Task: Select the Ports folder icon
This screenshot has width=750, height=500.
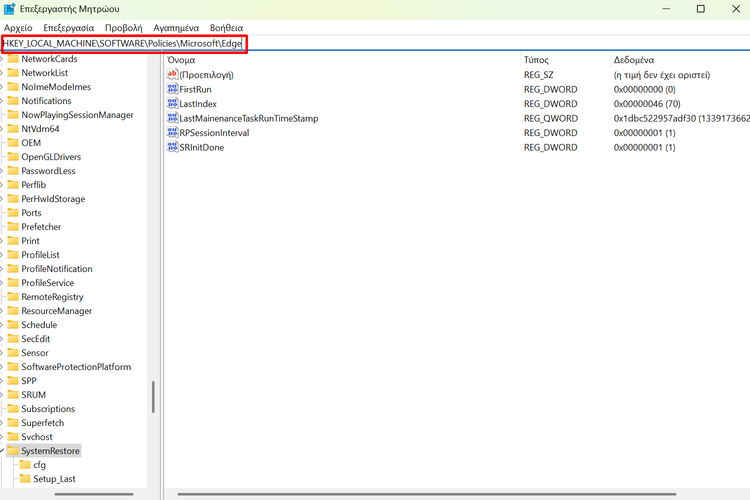Action: tap(13, 212)
